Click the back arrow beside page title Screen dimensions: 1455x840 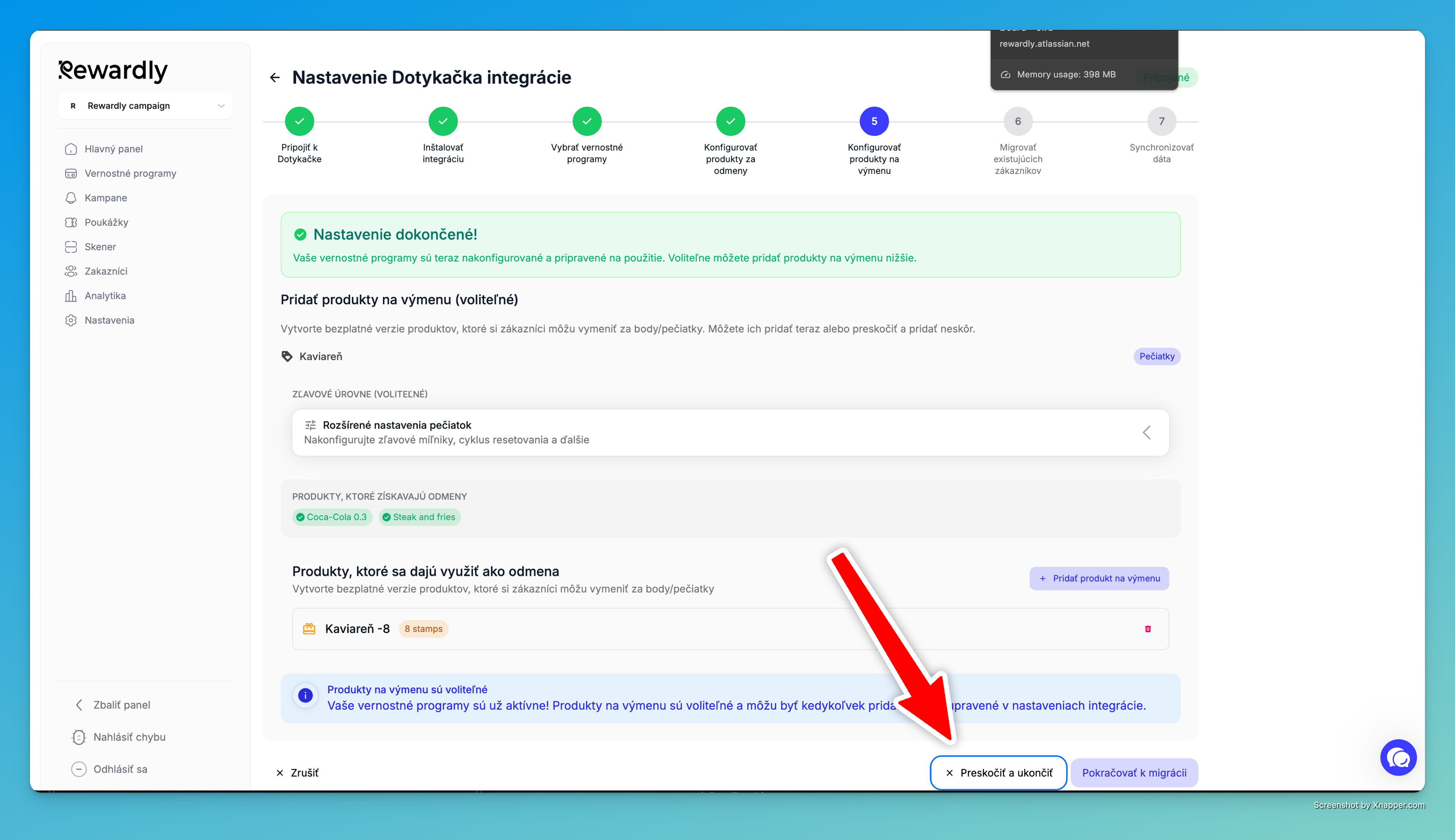pyautogui.click(x=275, y=77)
